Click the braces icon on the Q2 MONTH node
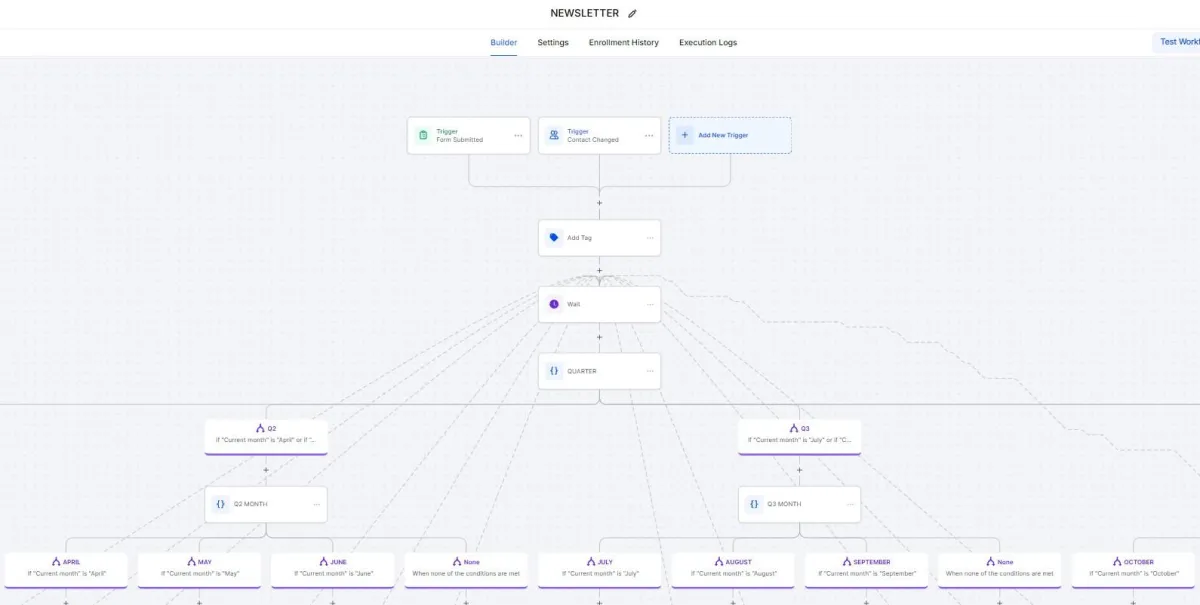Image resolution: width=1200 pixels, height=605 pixels. 221,503
